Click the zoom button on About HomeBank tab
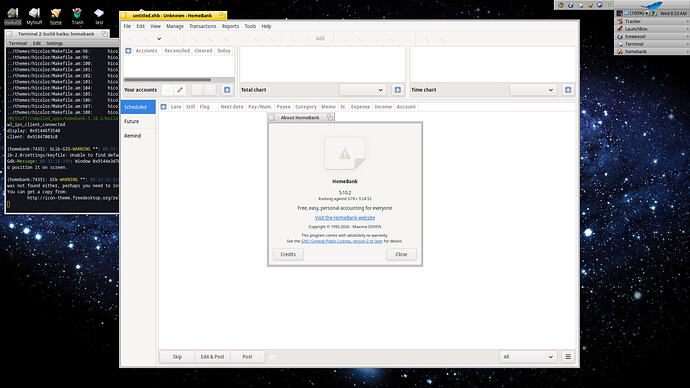 pyautogui.click(x=330, y=117)
